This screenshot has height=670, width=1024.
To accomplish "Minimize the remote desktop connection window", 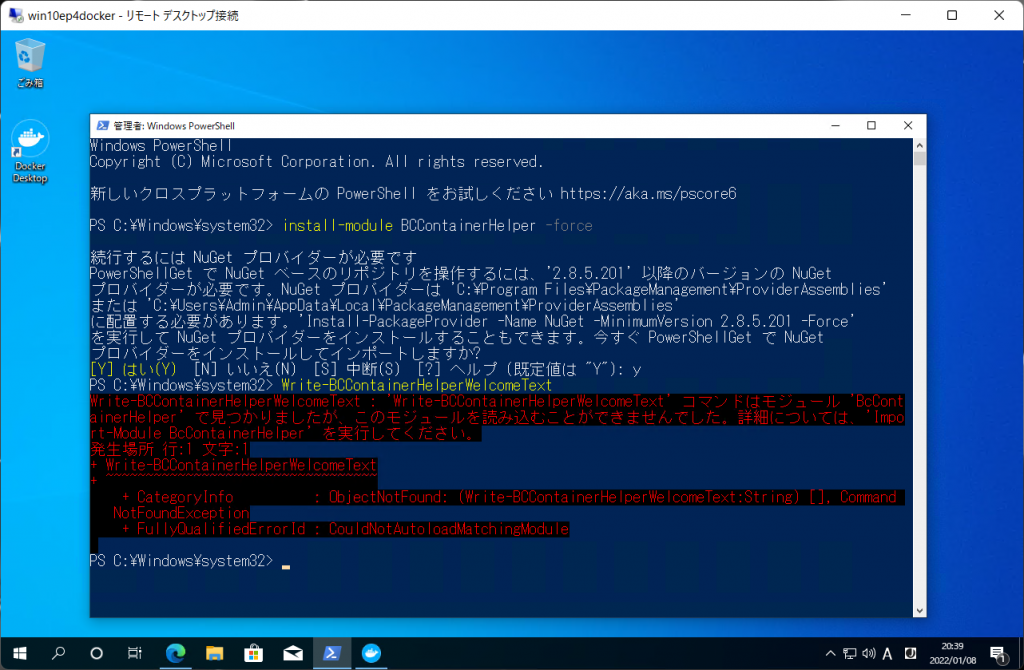I will pos(906,15).
